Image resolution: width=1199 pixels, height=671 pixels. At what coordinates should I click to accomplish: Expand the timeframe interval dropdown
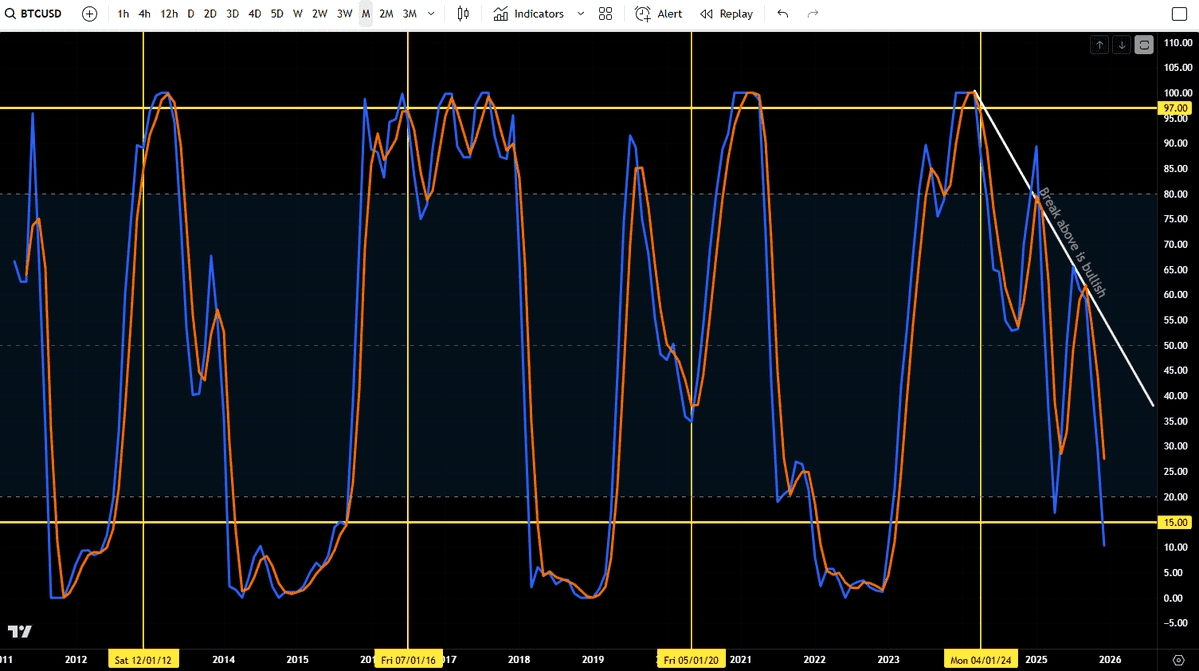pos(431,14)
